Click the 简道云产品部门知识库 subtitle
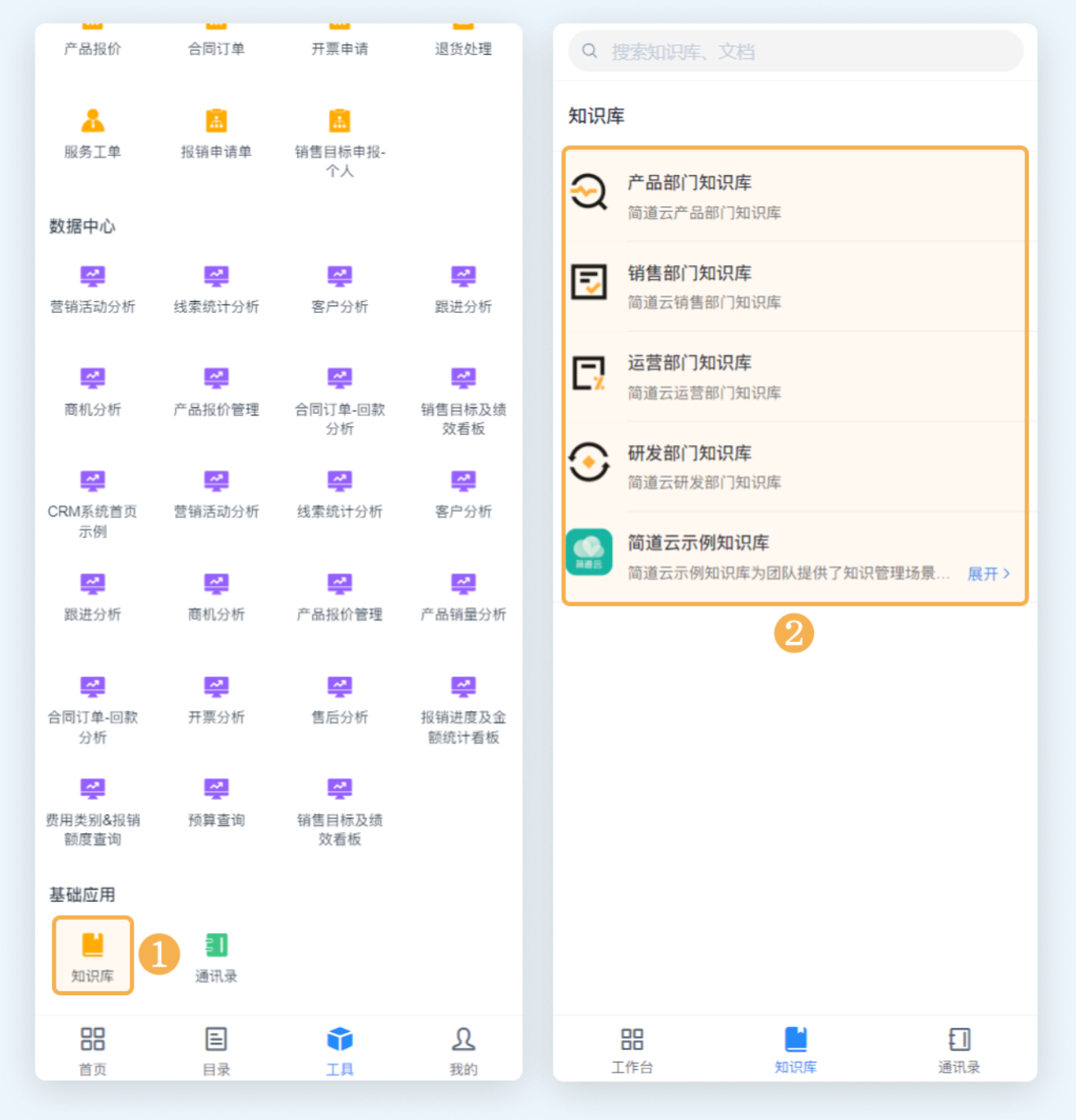The height and width of the screenshot is (1120, 1076). pos(705,213)
